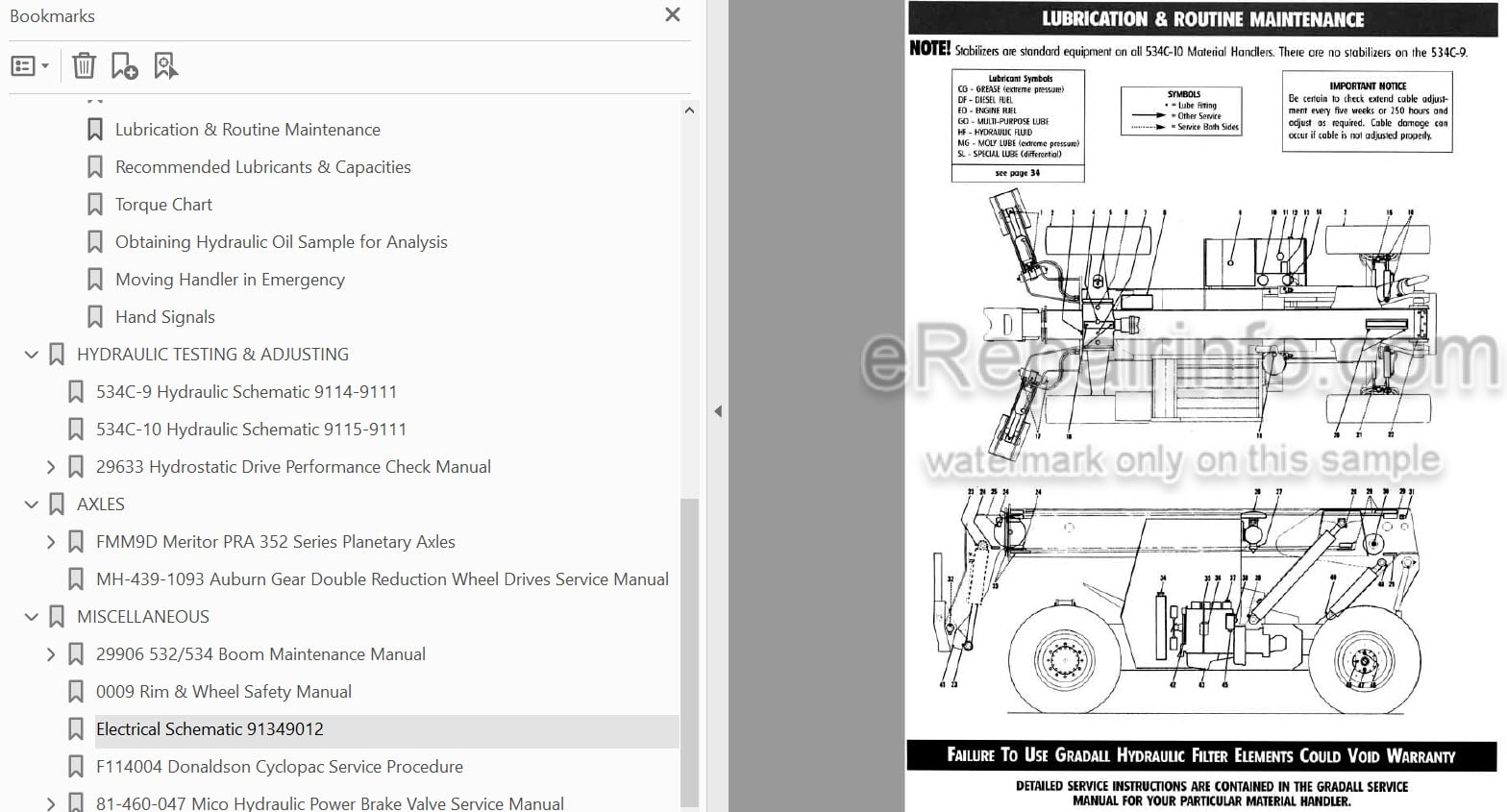Expand 81-460-047 Mico Power Brake Valve manual

tap(51, 803)
